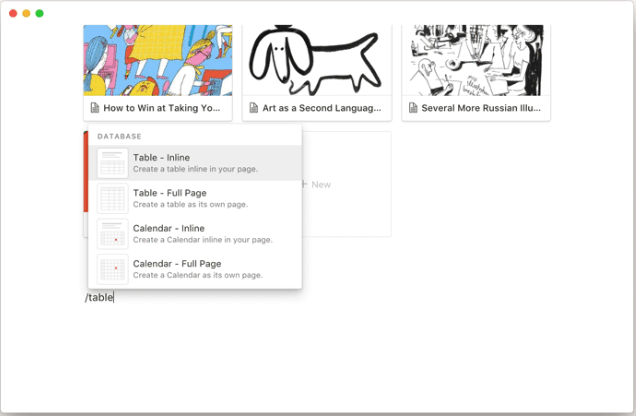Click into the /table text block
The image size is (636, 416).
[99, 297]
